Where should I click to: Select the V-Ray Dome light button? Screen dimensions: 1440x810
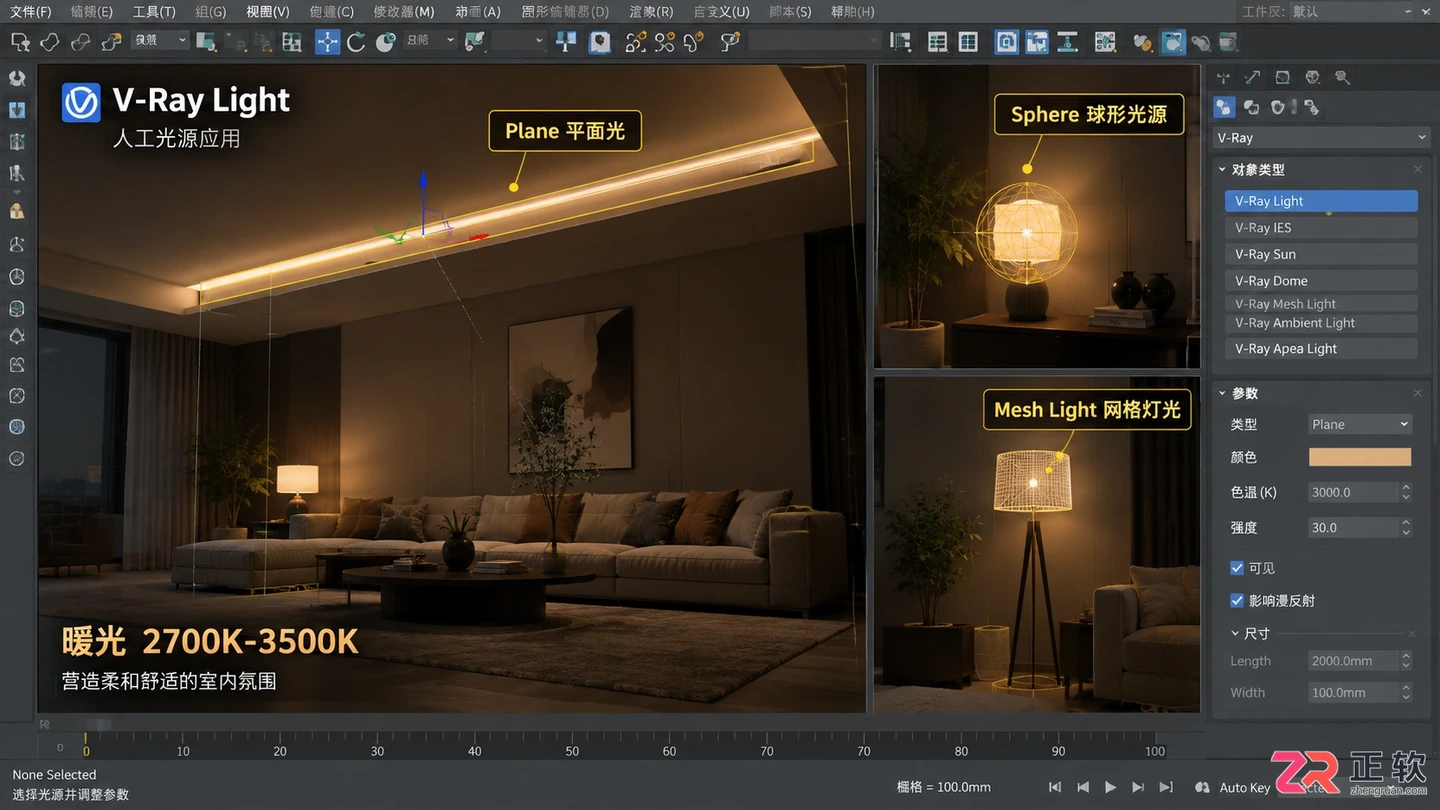tap(1321, 281)
